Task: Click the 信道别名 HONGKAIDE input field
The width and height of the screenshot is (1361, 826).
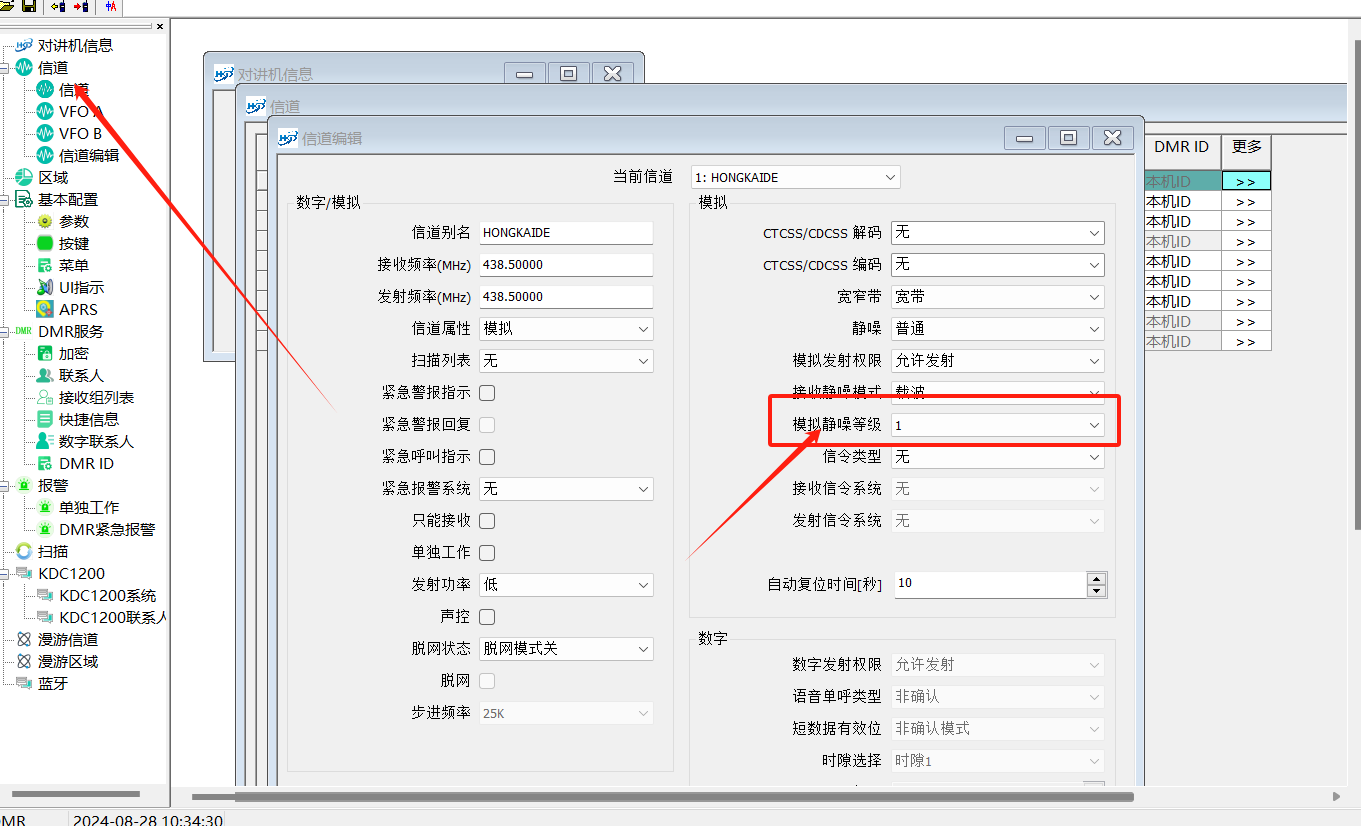Action: pos(565,232)
